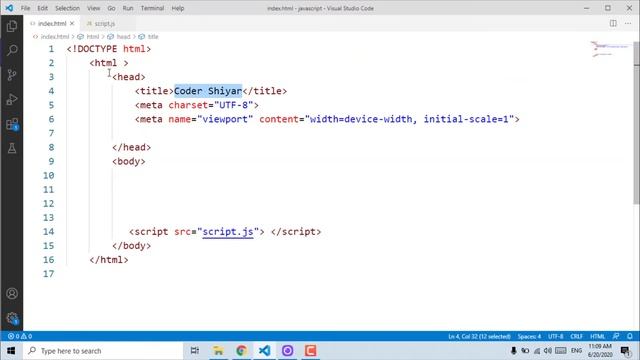Open the Explorer view in activity bar
Image resolution: width=640 pixels, height=360 pixels.
click(x=12, y=26)
